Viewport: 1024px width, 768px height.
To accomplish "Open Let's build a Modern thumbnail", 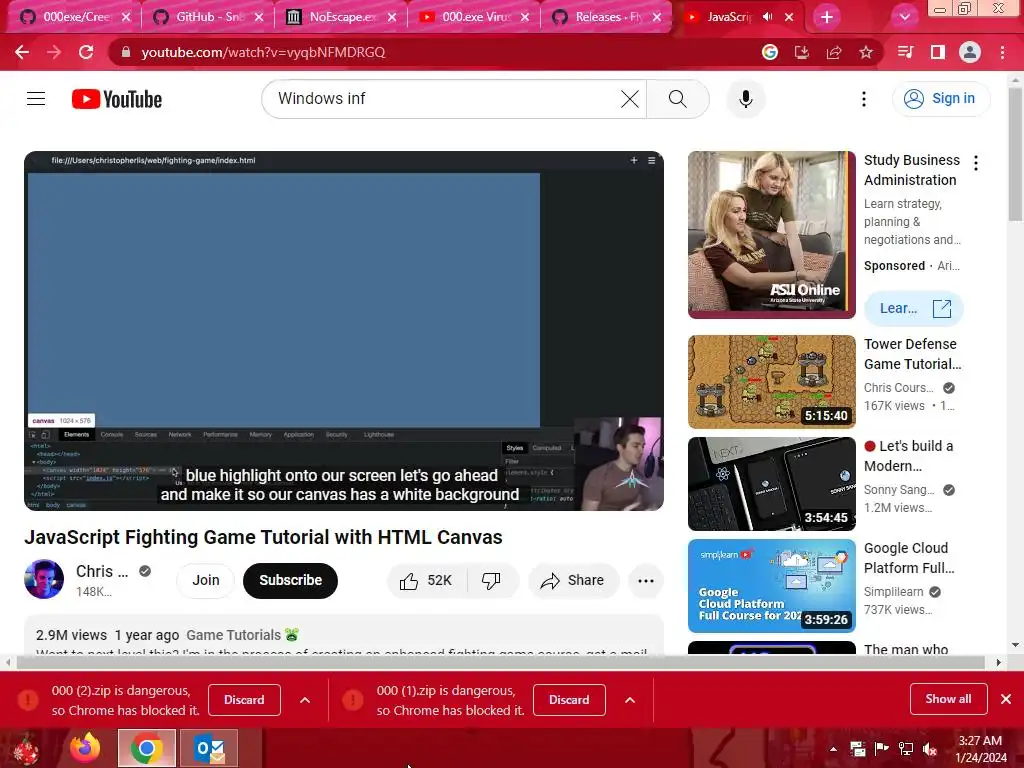I will [x=771, y=484].
